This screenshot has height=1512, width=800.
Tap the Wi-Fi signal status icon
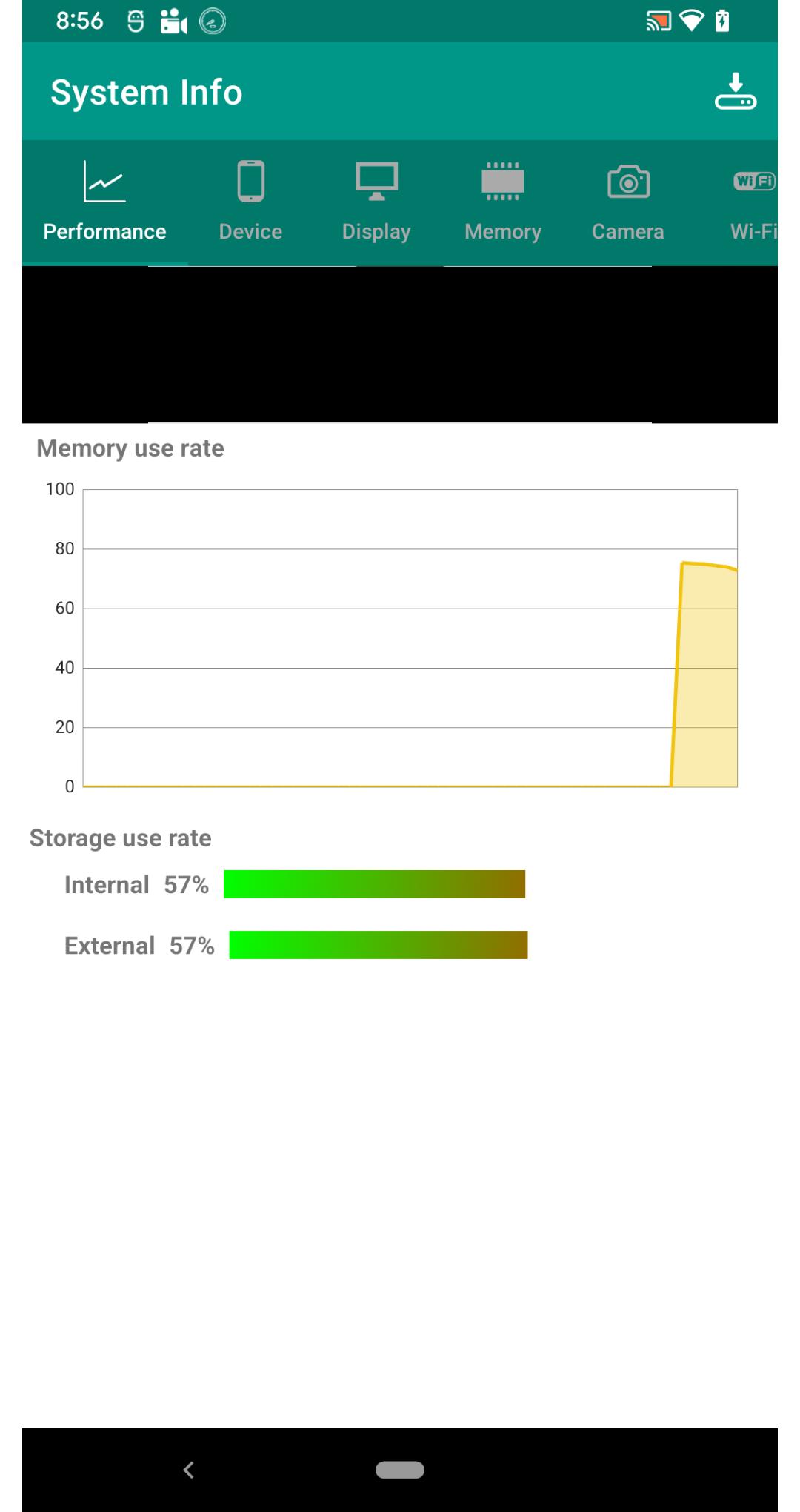click(691, 21)
